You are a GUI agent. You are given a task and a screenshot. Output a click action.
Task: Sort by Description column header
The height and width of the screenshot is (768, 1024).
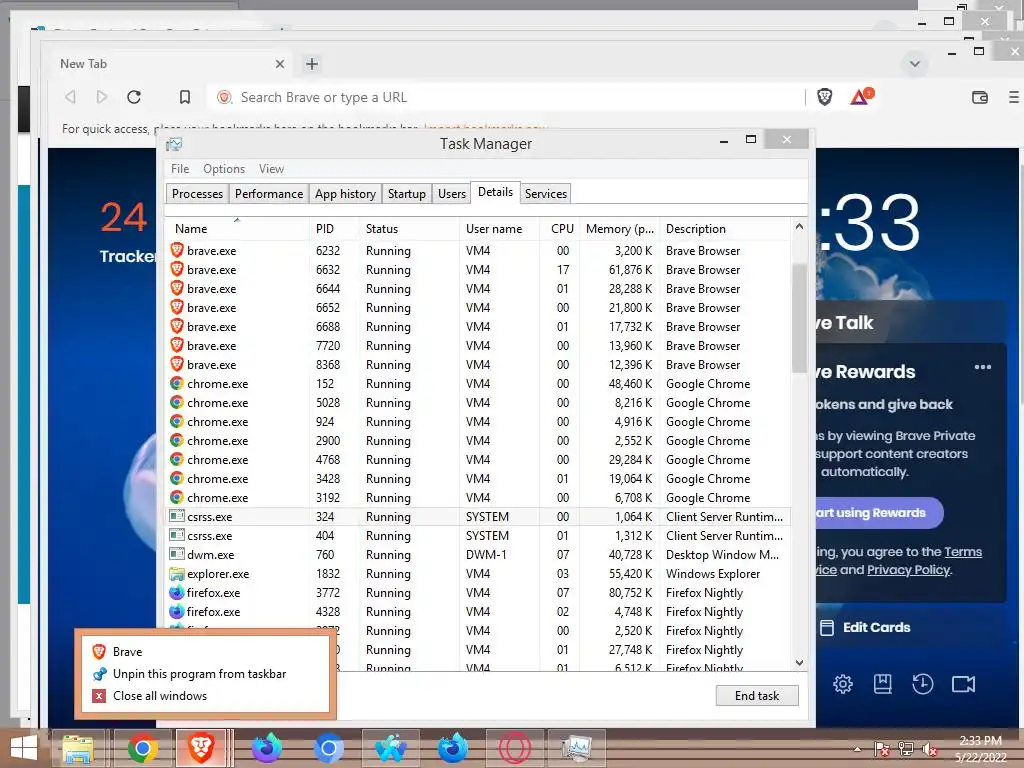(725, 229)
